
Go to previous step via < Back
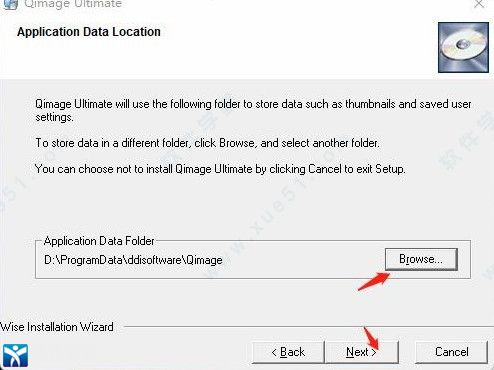[x=288, y=352]
